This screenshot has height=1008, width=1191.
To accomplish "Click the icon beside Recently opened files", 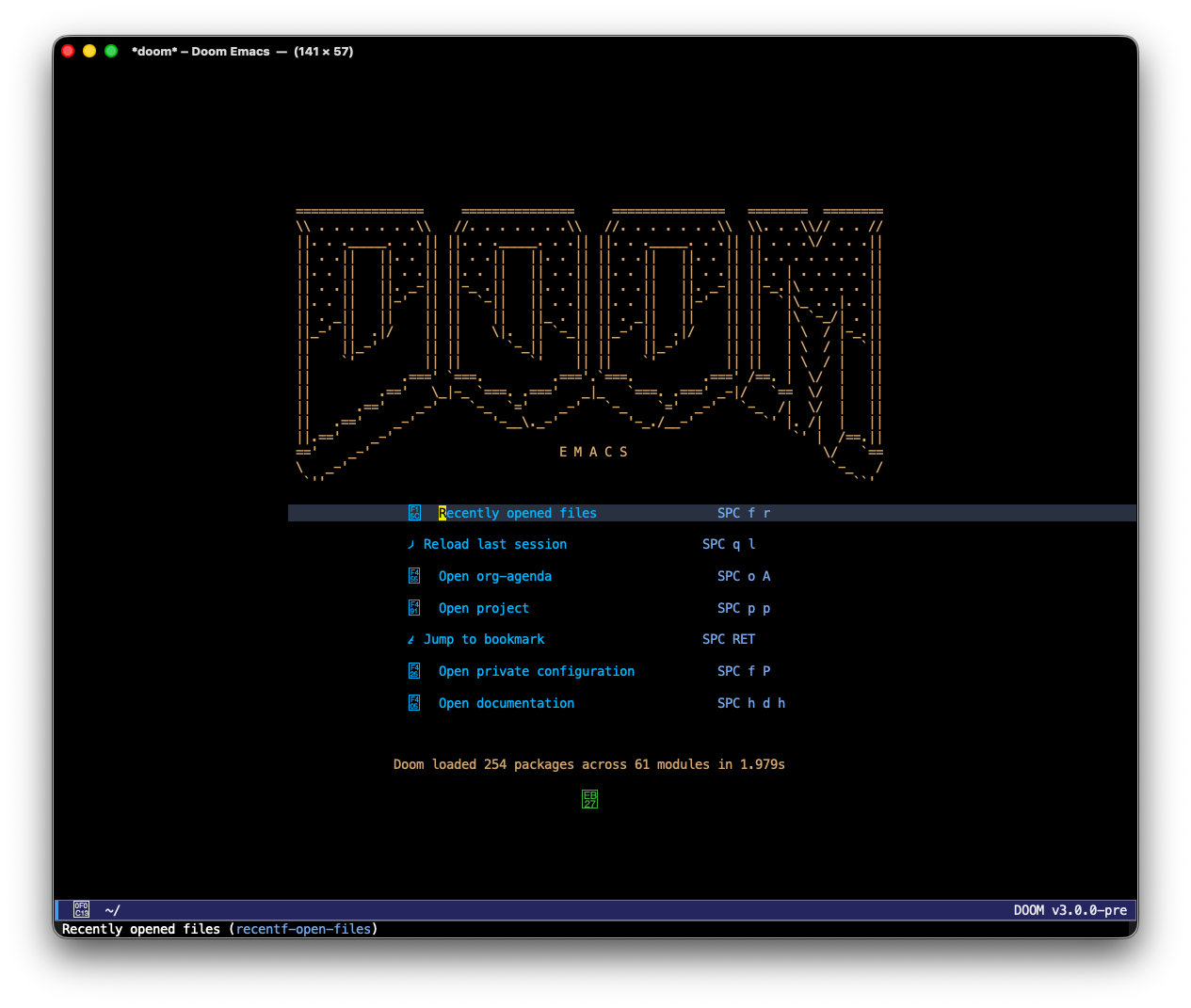I will 414,513.
